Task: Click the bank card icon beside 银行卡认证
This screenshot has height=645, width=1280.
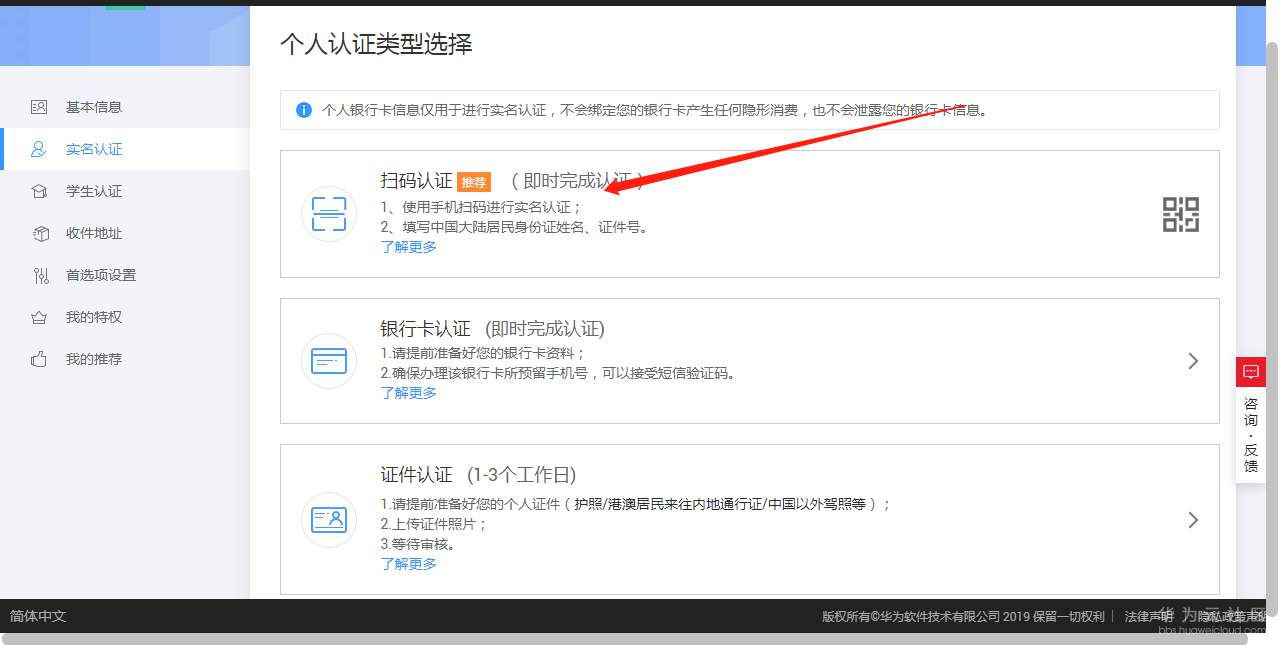Action: tap(329, 361)
